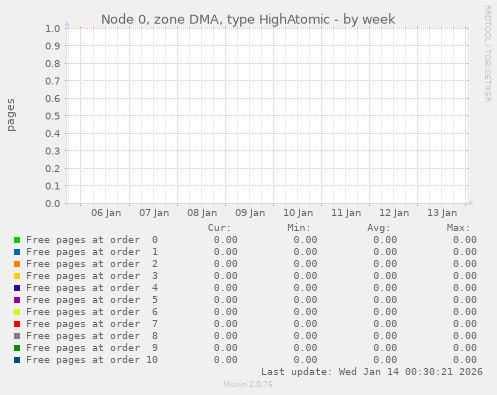Select 'Free pages at order 10' label

coord(92,360)
